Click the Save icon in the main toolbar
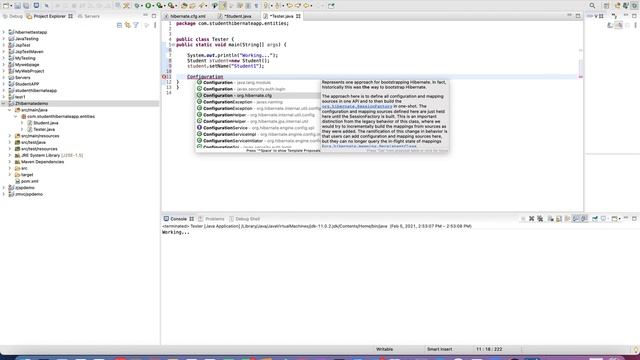The height and width of the screenshot is (360, 640). click(x=18, y=6)
